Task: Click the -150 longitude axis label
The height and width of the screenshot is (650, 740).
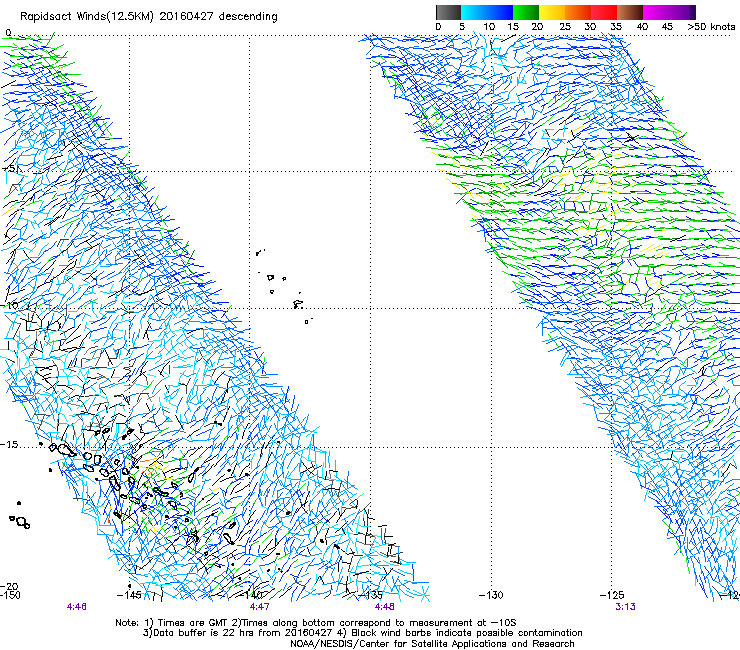Action: 10,595
